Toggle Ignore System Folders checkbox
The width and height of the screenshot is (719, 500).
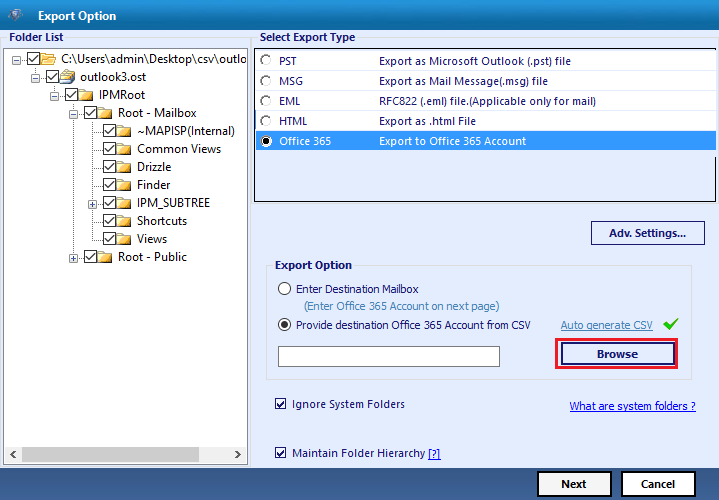(x=280, y=404)
